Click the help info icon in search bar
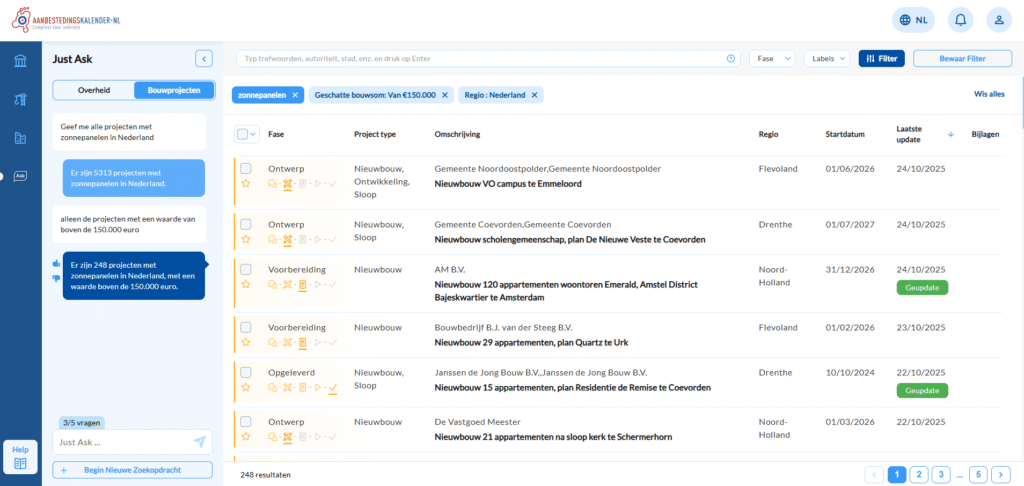 731,59
